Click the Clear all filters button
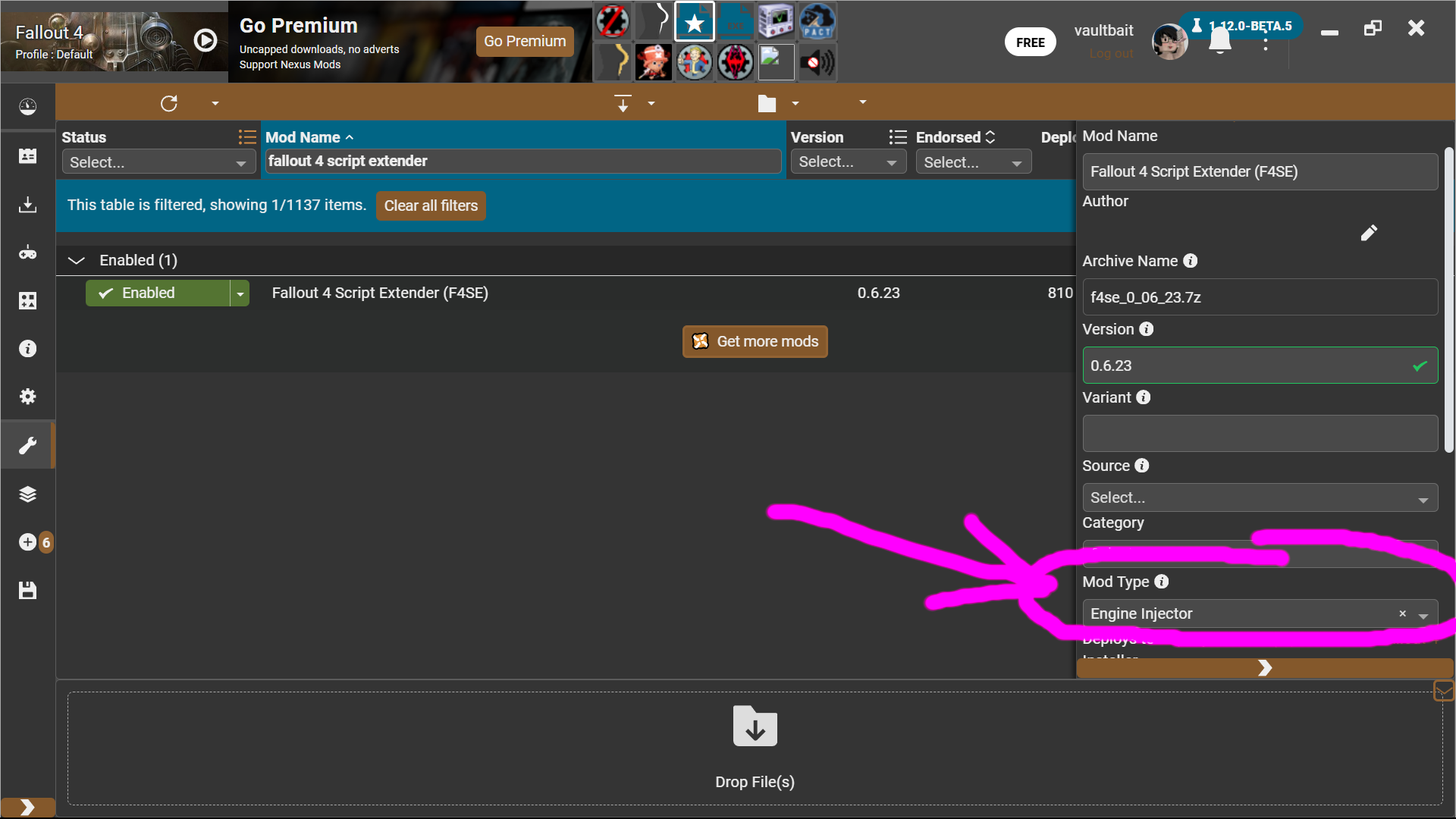Viewport: 1456px width, 819px height. pos(431,206)
